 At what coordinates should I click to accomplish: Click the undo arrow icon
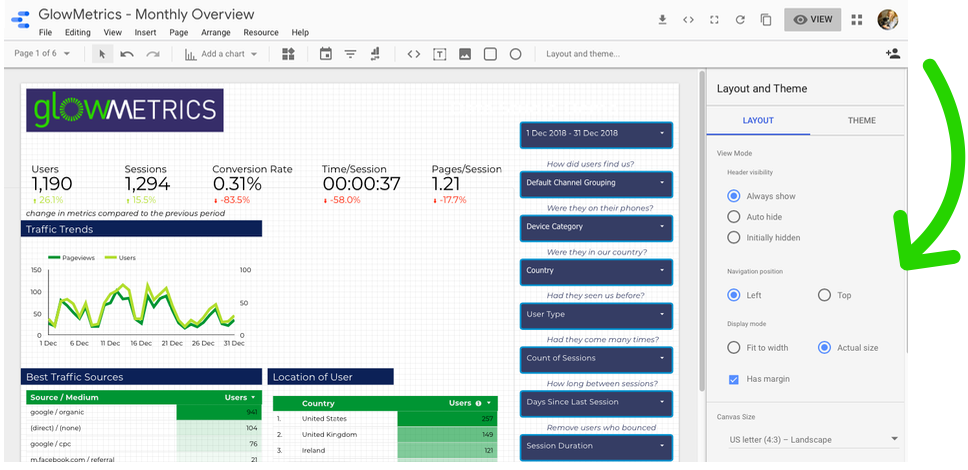tap(127, 54)
